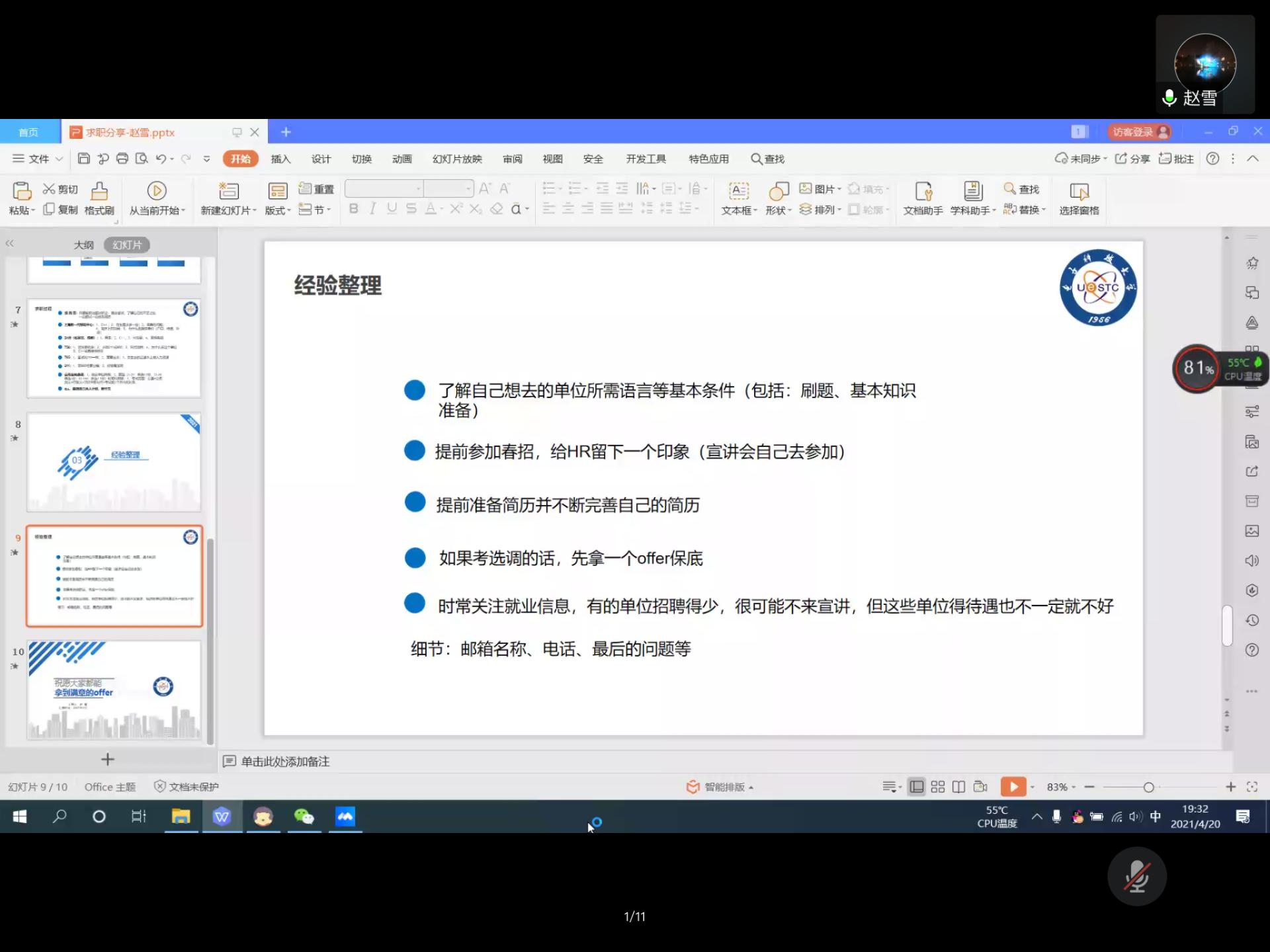1270x952 pixels.
Task: Switch to slide sorter view icon
Action: pyautogui.click(x=937, y=787)
